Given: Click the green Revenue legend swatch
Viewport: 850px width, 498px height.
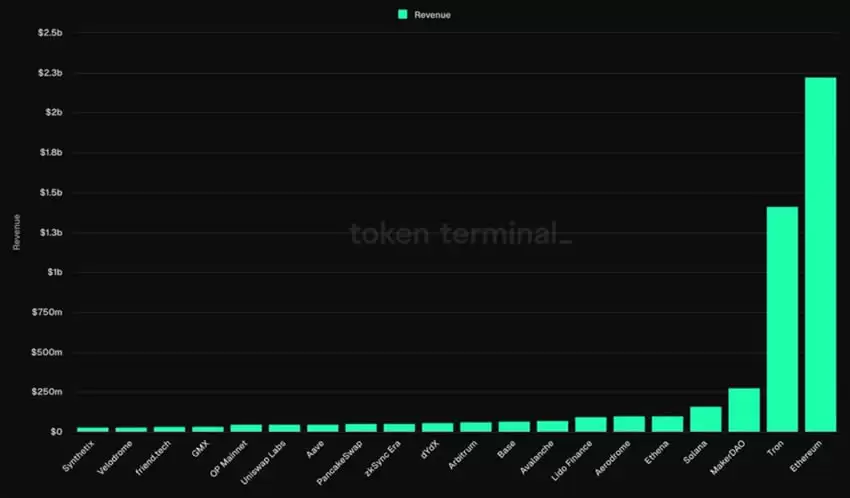Looking at the screenshot, I should [402, 15].
